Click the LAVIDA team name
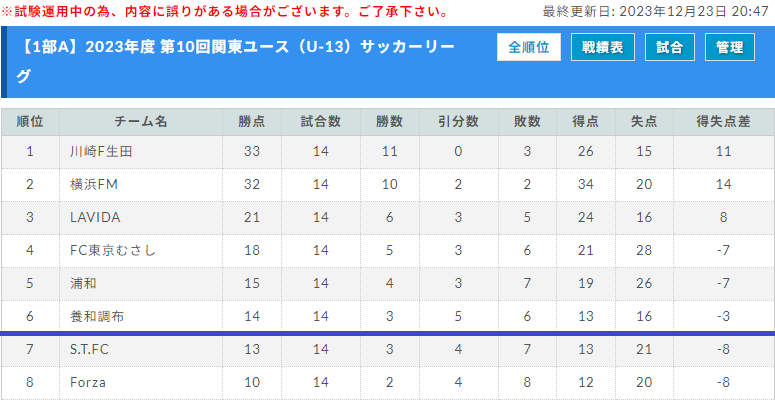Viewport: 775px width, 401px height. (x=95, y=217)
